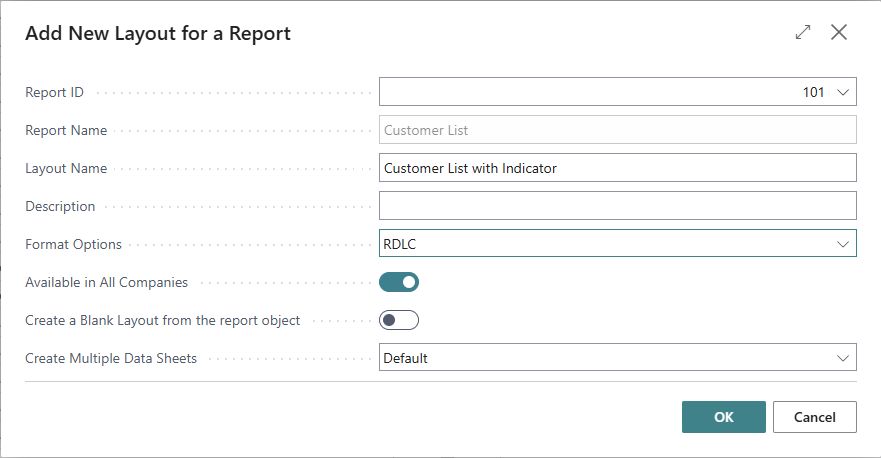Click the Available in All Companies label
881x458 pixels.
tap(106, 282)
